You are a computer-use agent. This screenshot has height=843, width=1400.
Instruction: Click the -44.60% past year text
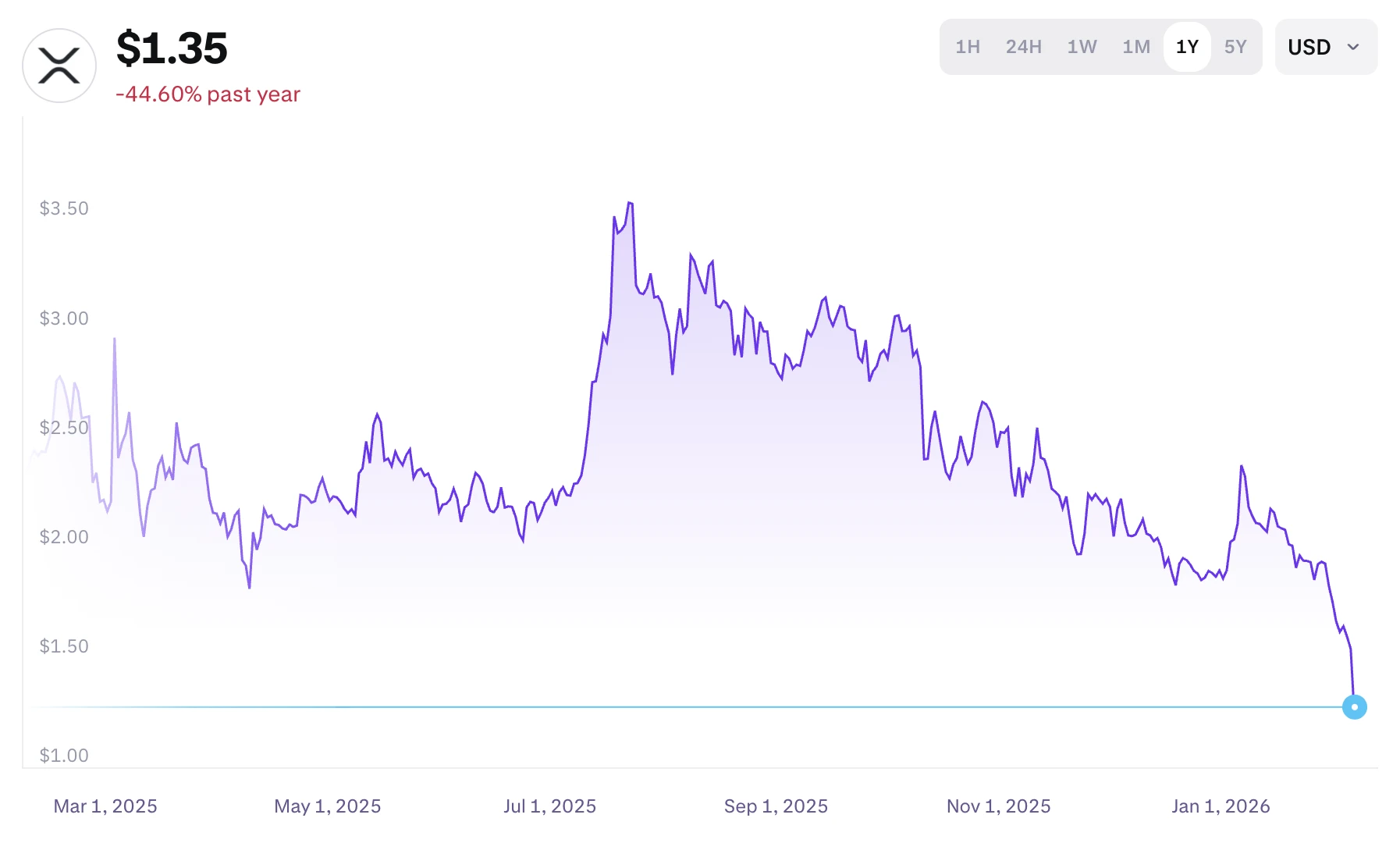point(207,94)
